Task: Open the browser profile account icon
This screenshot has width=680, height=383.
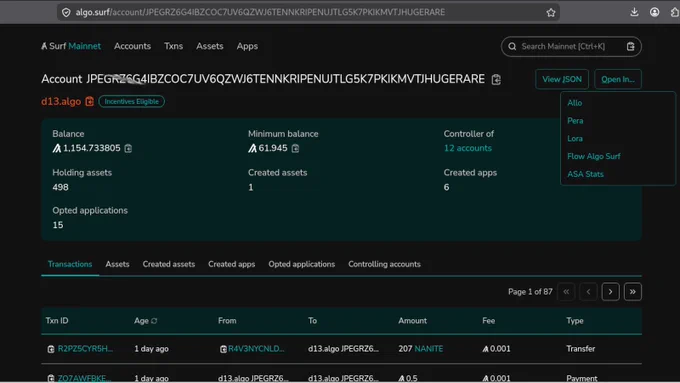Action: pyautogui.click(x=654, y=12)
